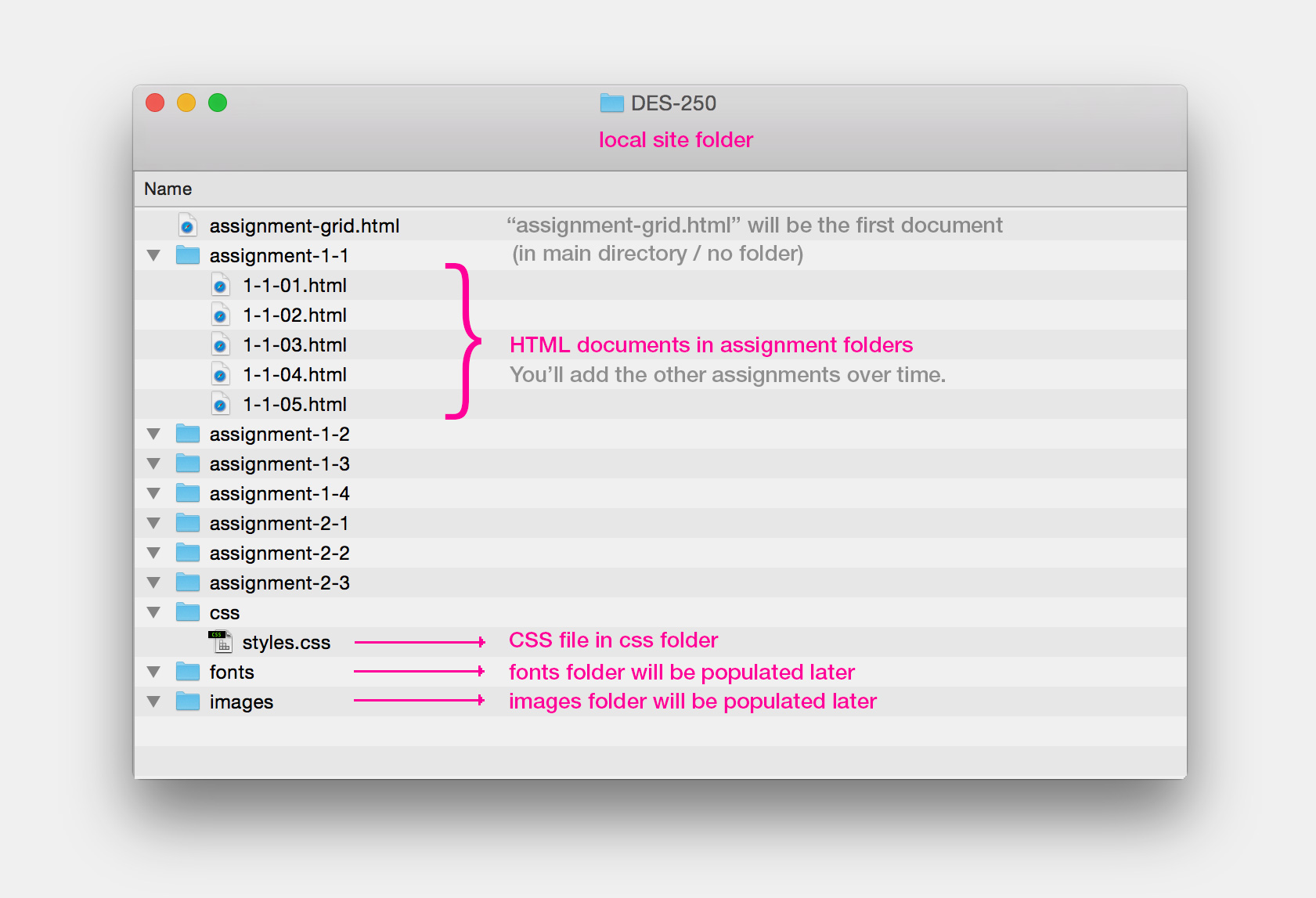This screenshot has width=1316, height=898.
Task: Sort by the Name column header
Action: pos(168,189)
